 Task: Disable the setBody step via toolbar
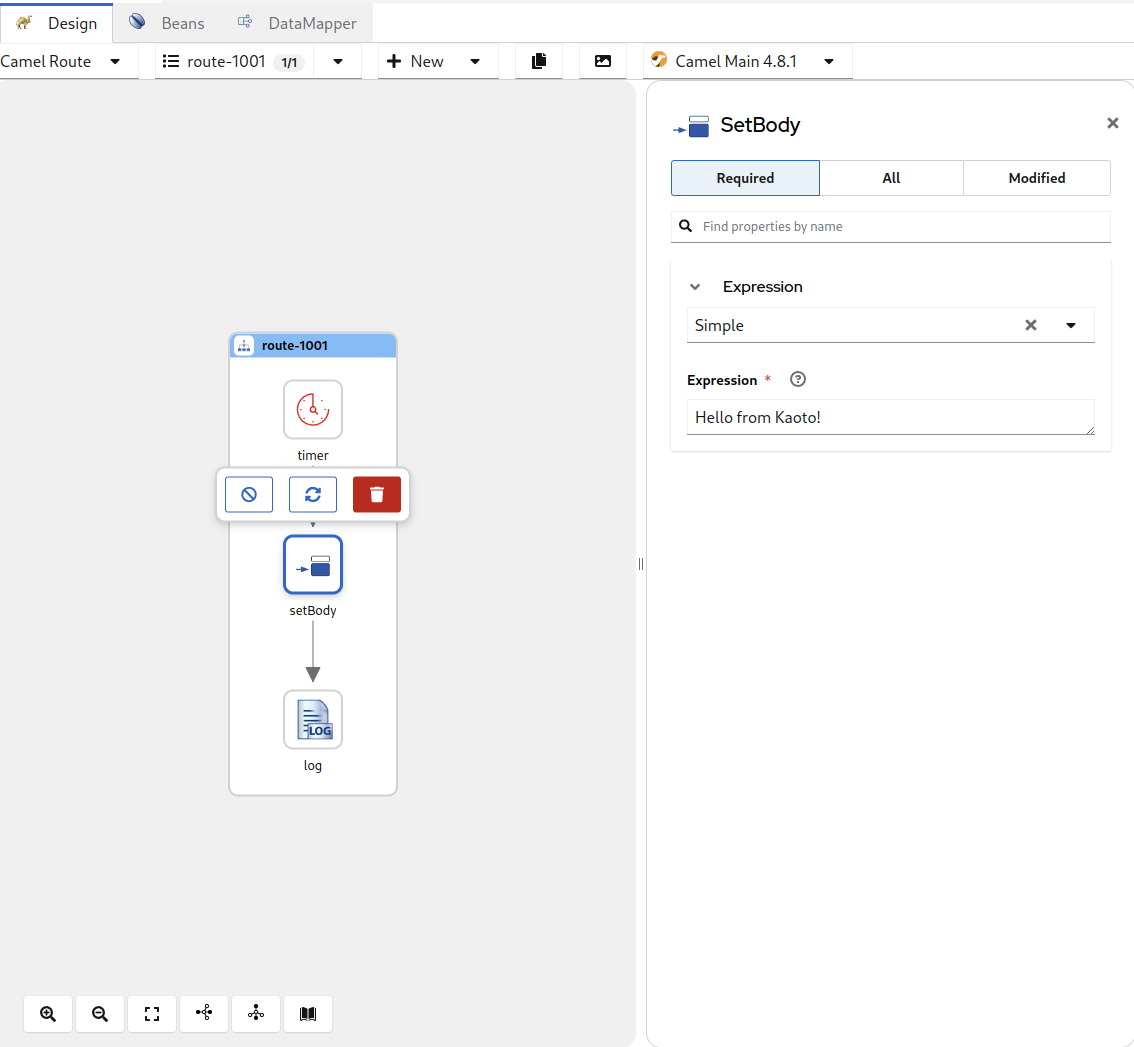point(249,494)
